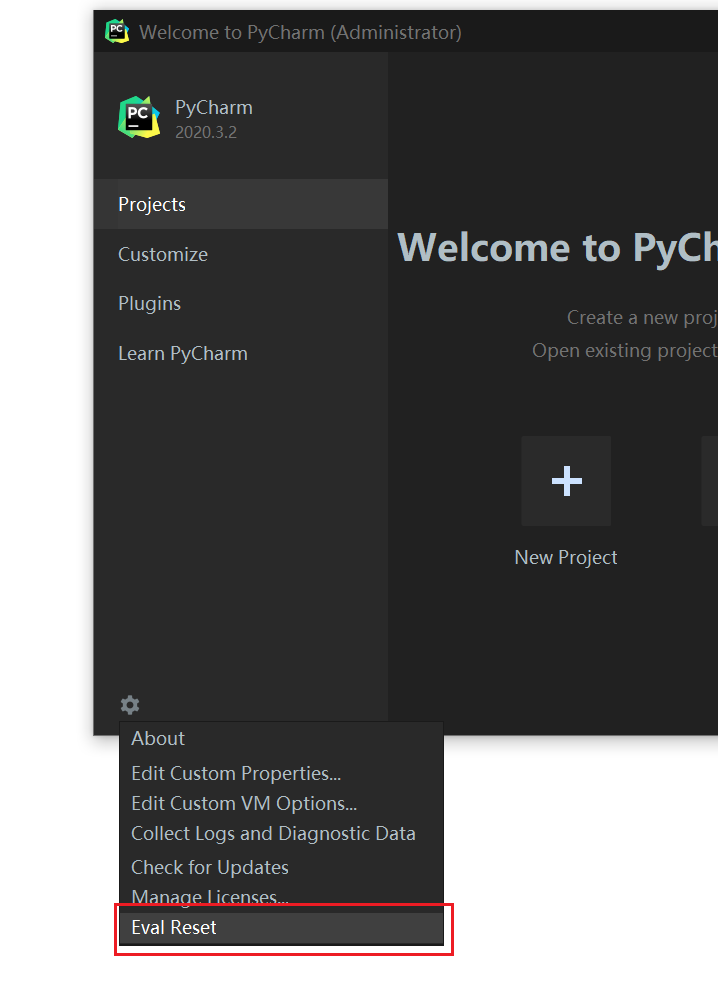Select the Projects tab
This screenshot has width=718, height=985.
[x=241, y=204]
